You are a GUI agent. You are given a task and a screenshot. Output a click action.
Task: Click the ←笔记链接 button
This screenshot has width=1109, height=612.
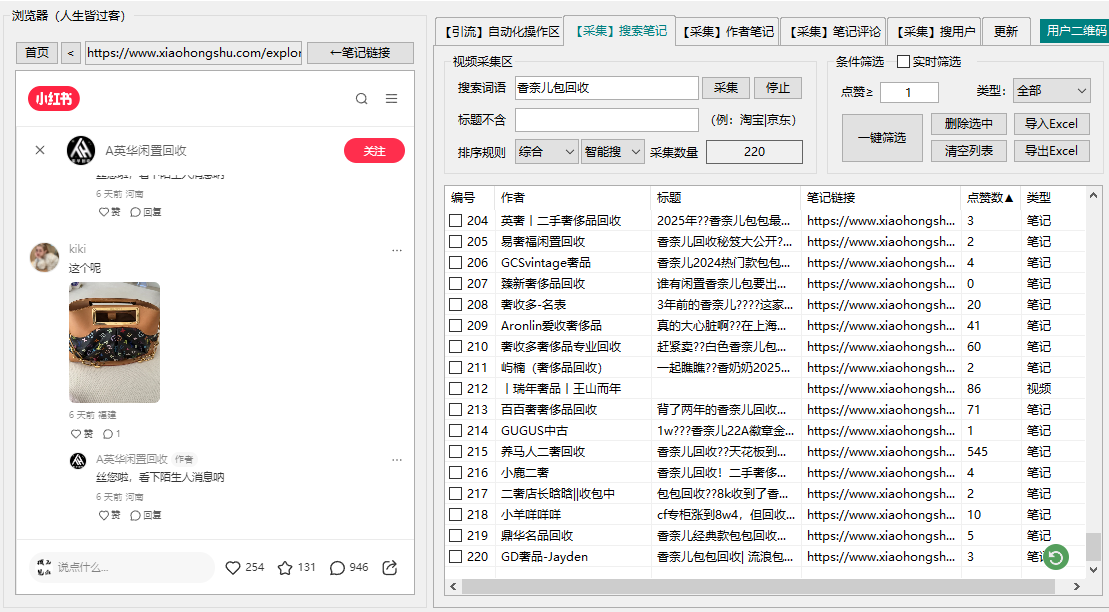tap(360, 53)
